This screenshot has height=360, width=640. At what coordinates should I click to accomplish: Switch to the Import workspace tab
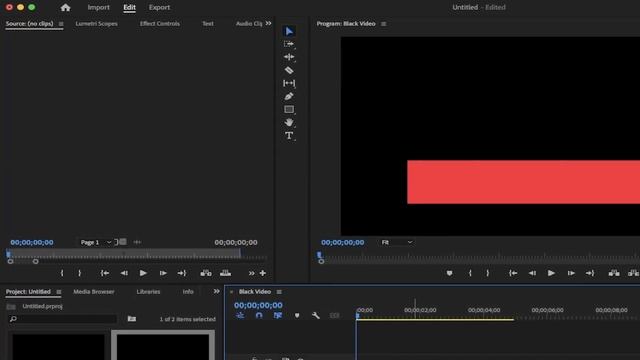pos(98,7)
